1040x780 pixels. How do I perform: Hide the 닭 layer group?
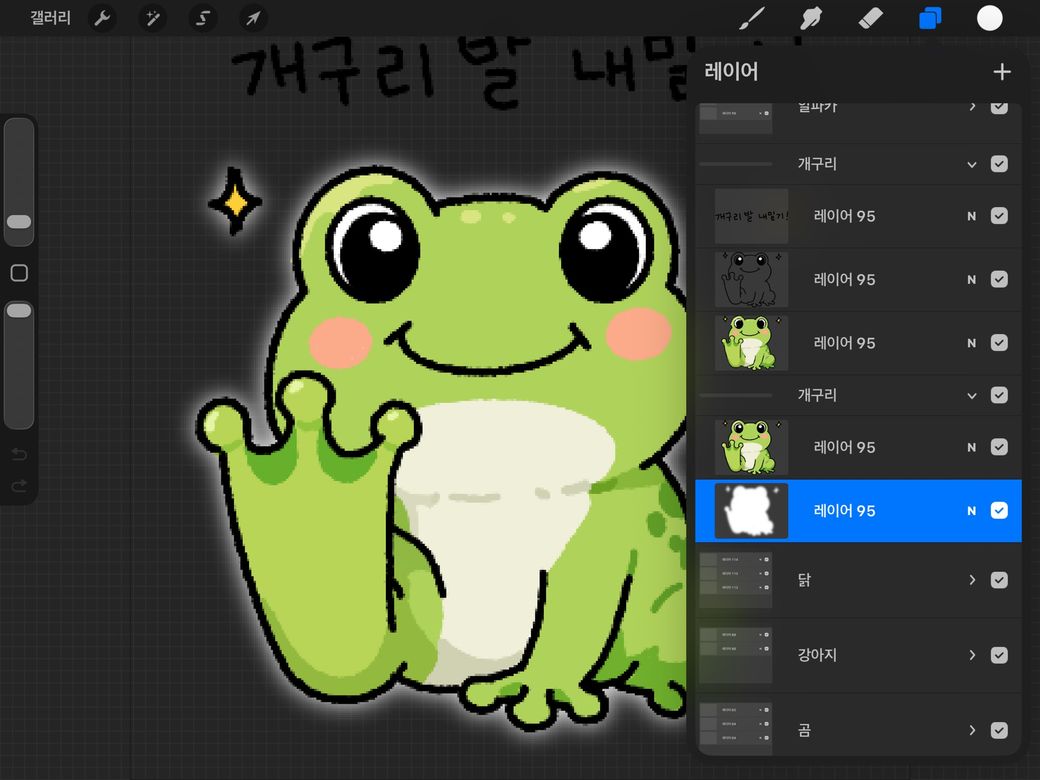click(x=999, y=580)
